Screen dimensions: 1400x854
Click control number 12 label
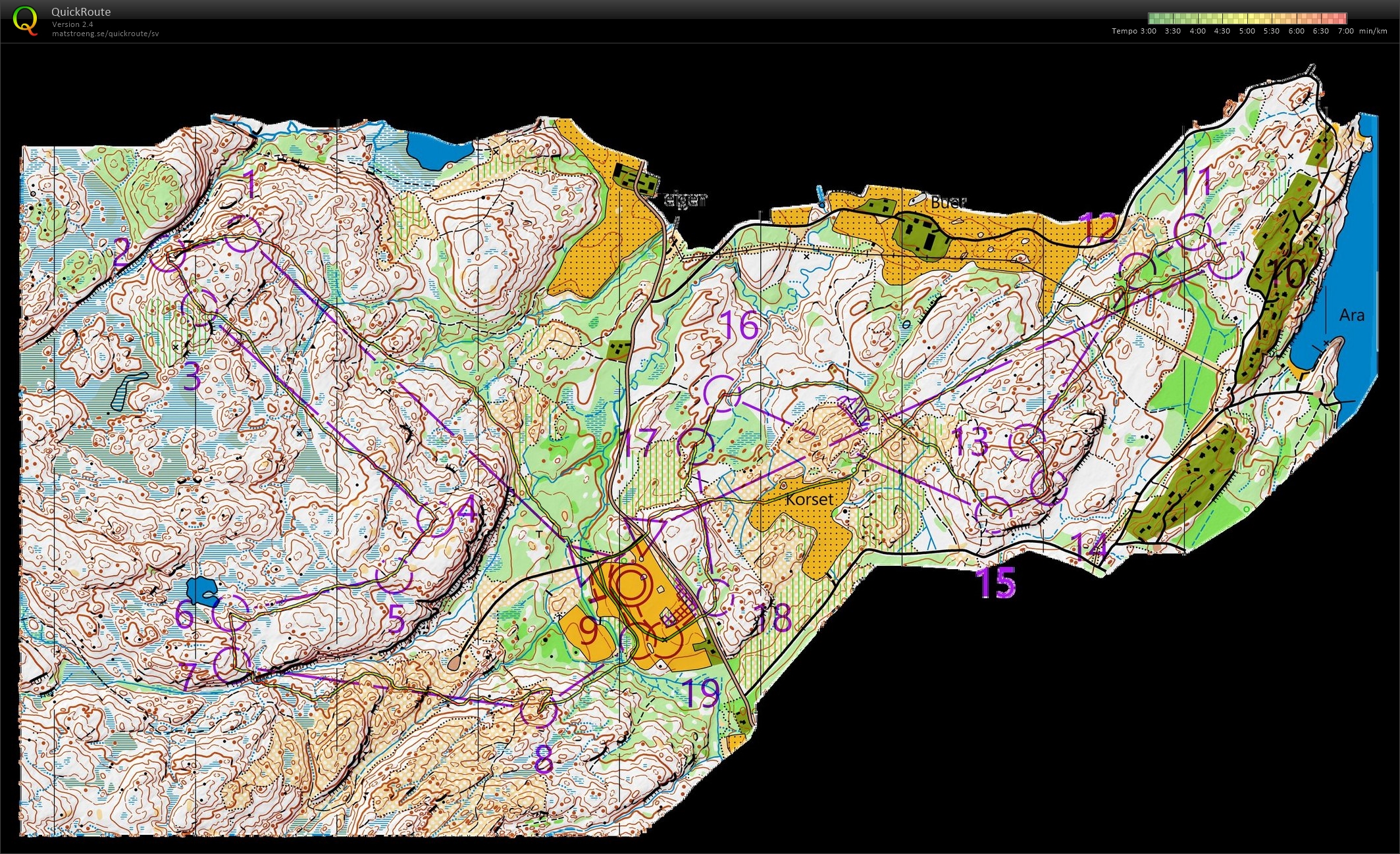1100,227
